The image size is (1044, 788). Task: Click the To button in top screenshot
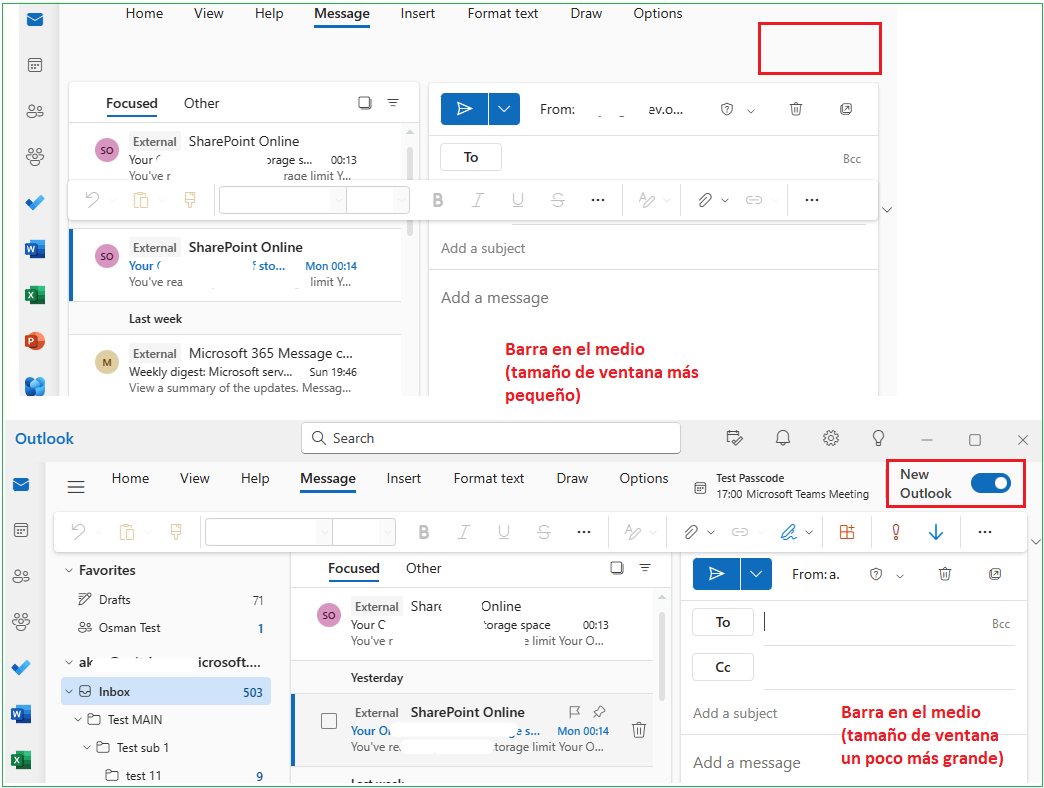471,157
